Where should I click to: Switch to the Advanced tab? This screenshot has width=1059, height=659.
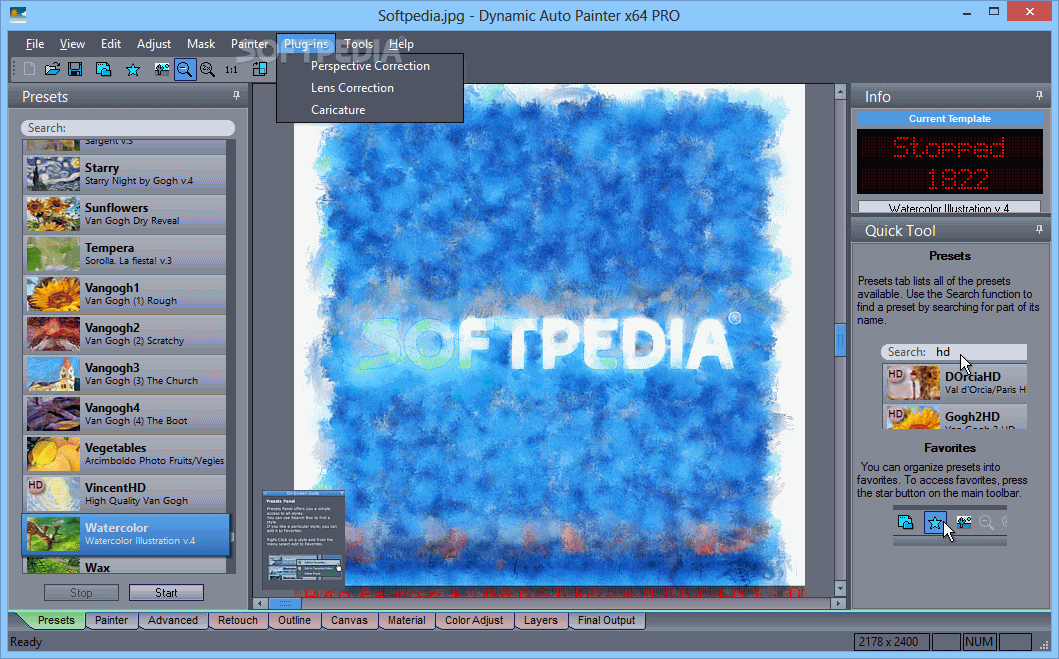[x=173, y=620]
